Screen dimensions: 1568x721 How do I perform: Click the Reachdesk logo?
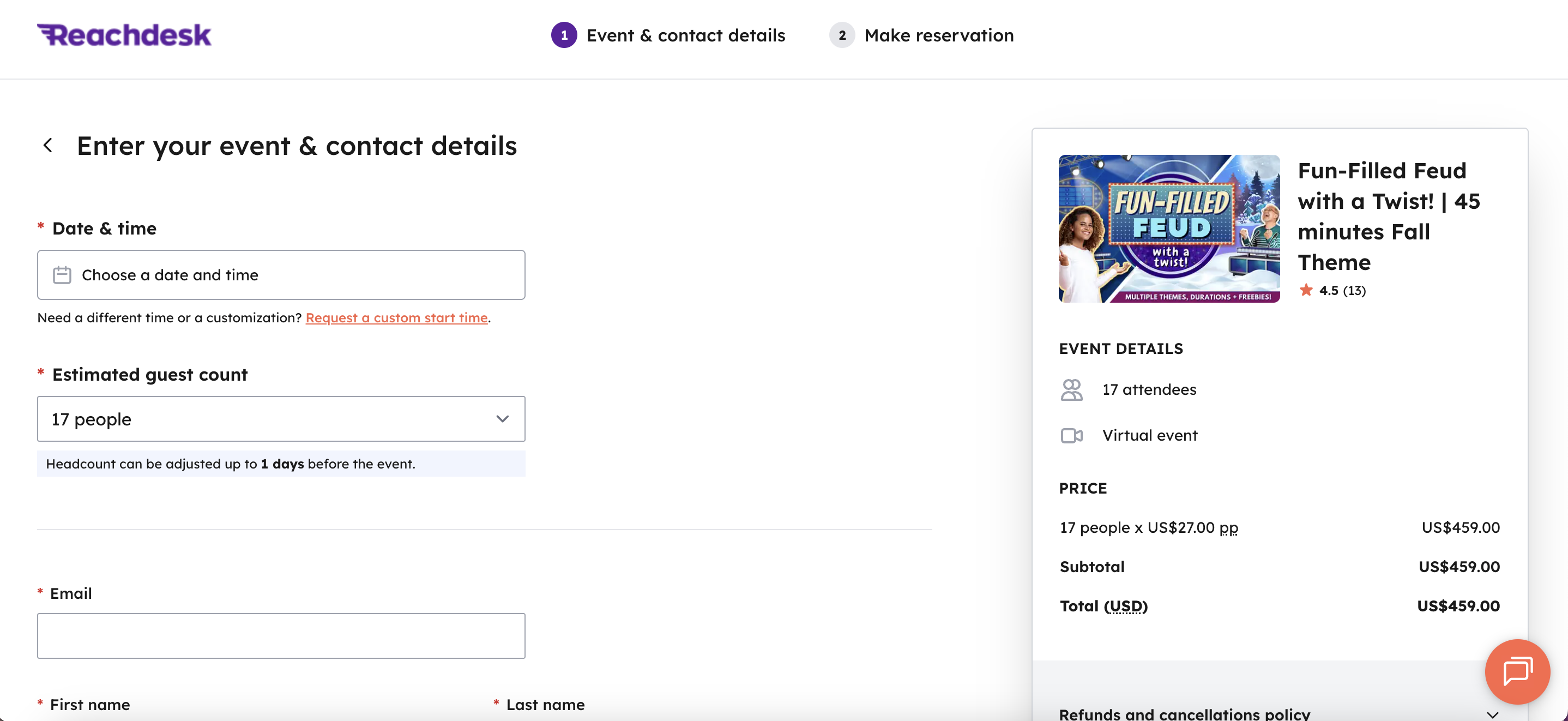[x=124, y=35]
